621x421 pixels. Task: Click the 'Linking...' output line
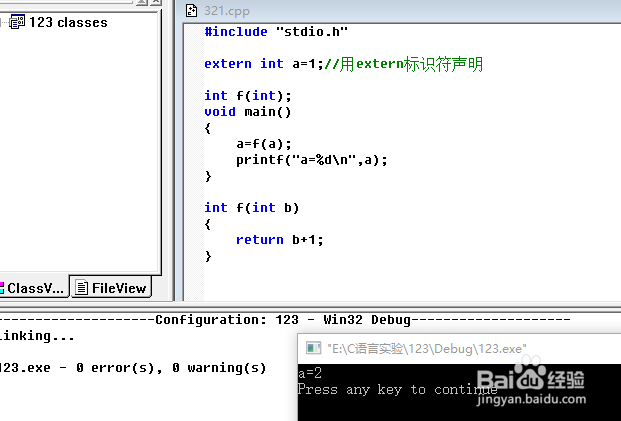pos(37,336)
